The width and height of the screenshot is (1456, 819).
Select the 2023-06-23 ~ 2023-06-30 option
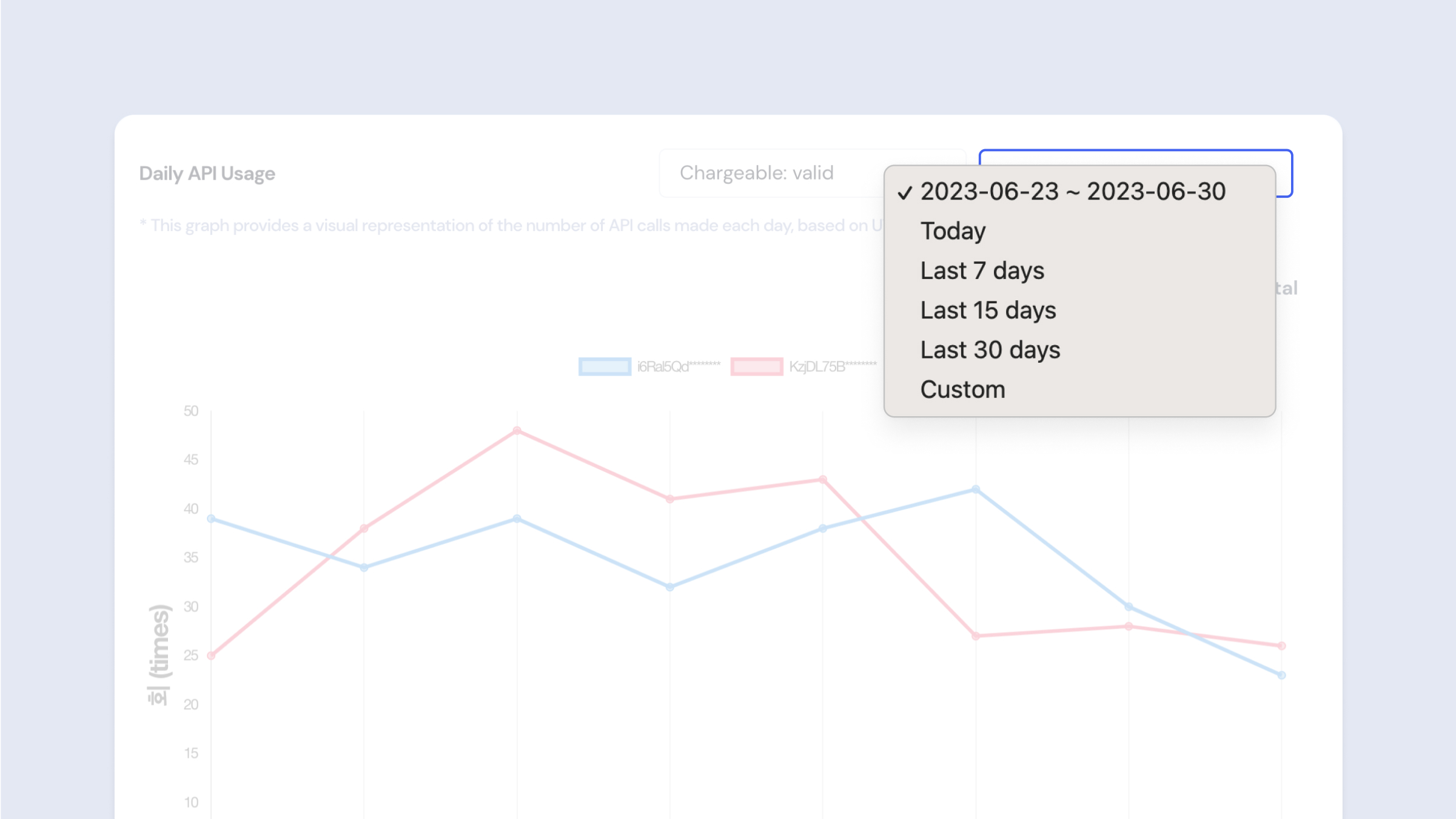click(x=1079, y=192)
